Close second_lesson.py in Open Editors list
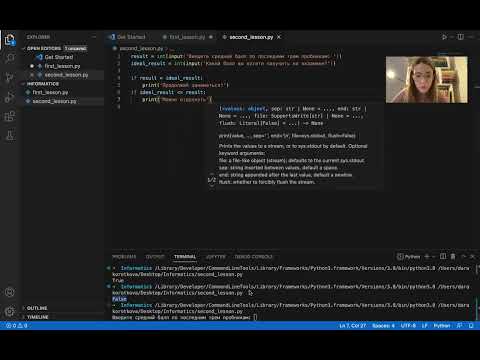Image resolution: width=480 pixels, height=360 pixels. click(32, 75)
